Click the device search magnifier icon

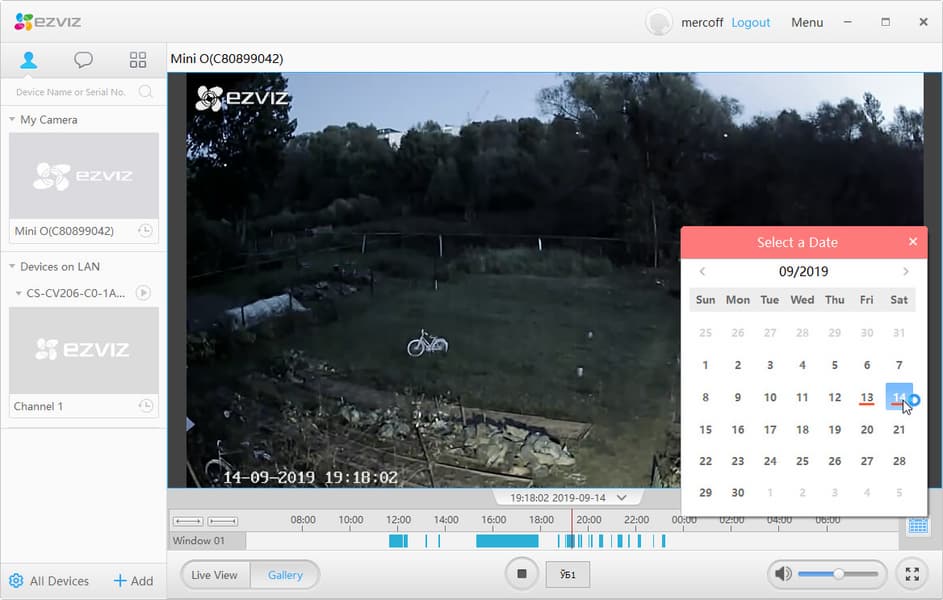tap(145, 91)
